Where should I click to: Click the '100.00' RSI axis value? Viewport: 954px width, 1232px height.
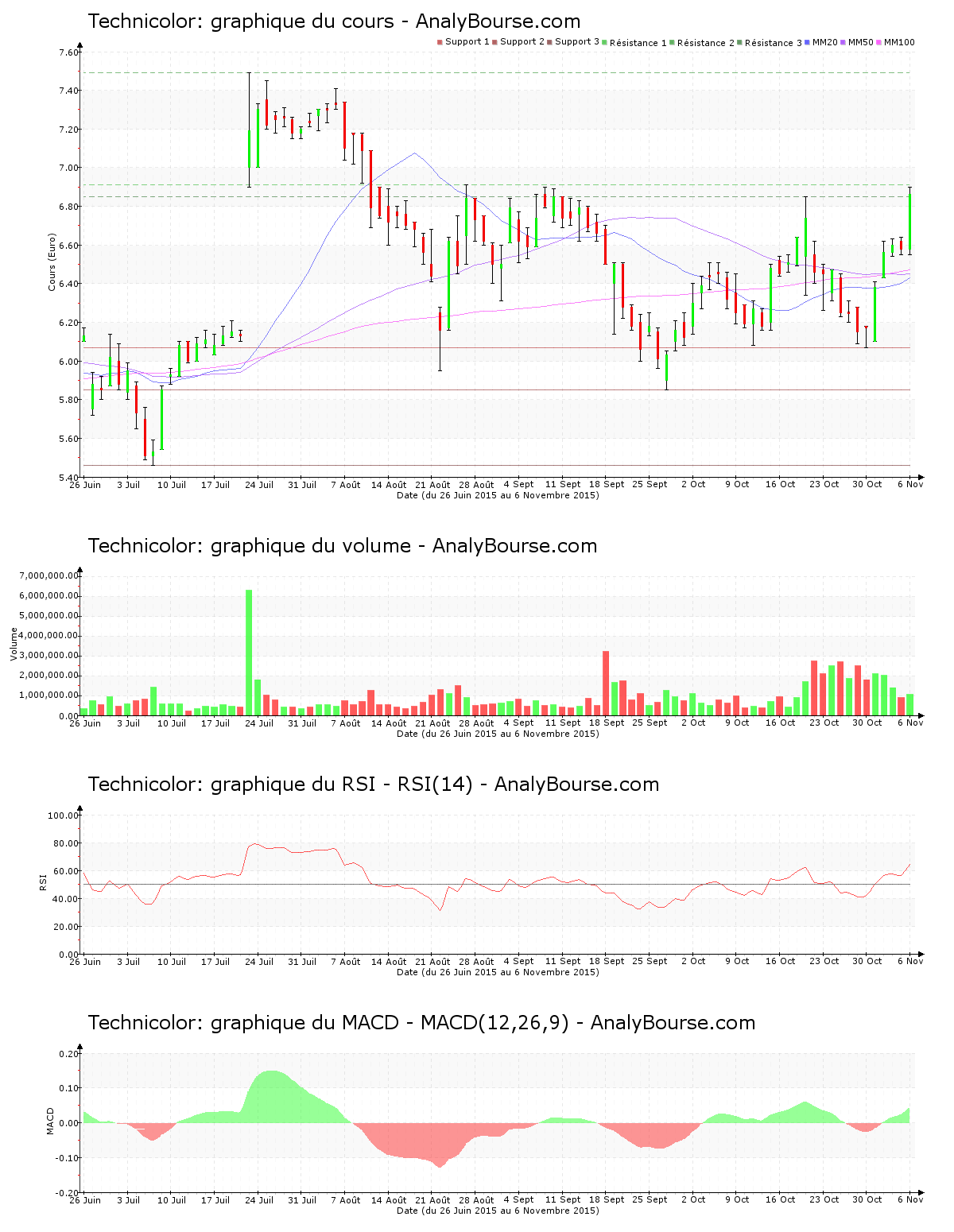64,816
